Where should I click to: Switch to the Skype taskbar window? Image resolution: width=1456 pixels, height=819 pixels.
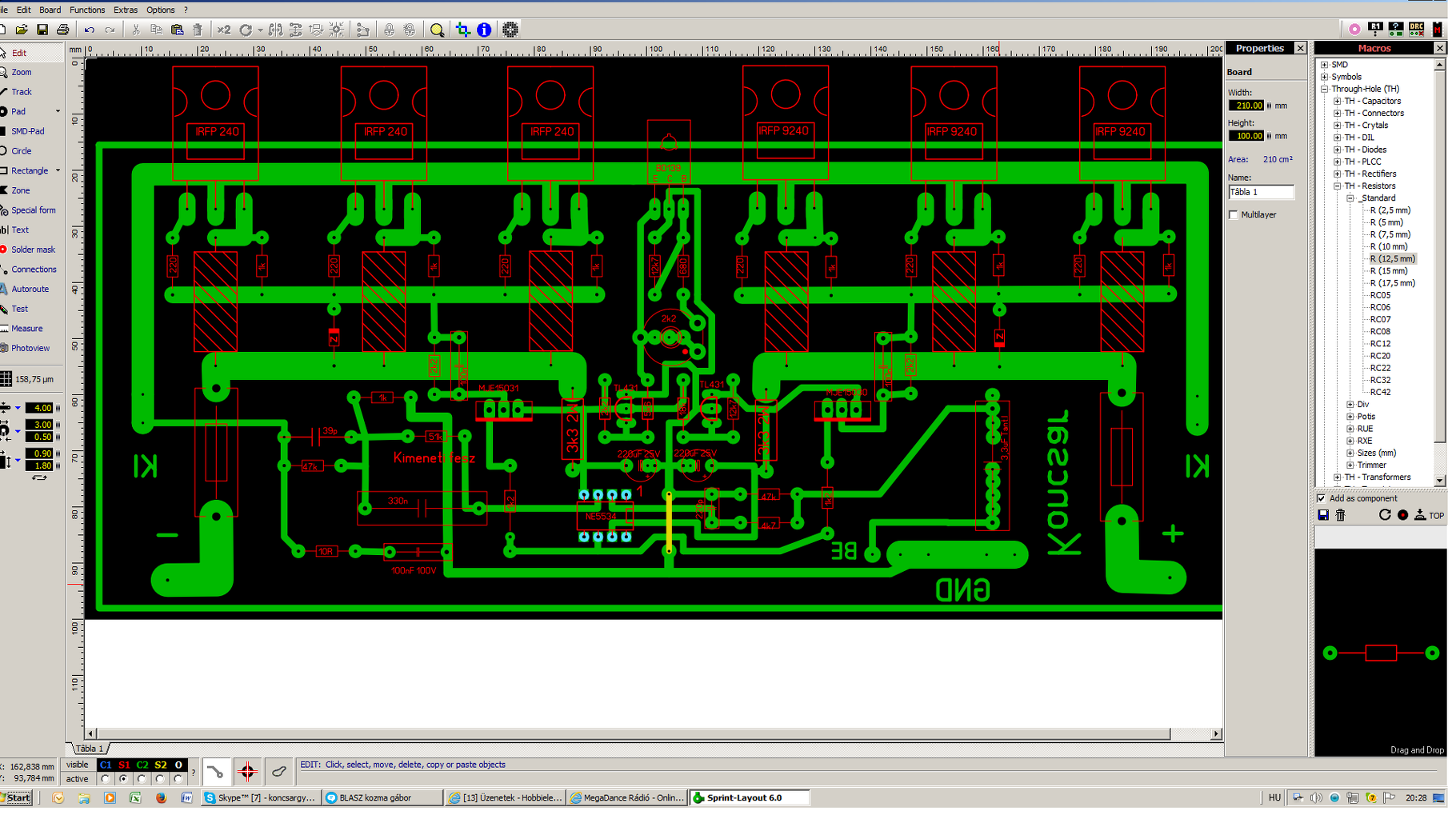point(260,798)
